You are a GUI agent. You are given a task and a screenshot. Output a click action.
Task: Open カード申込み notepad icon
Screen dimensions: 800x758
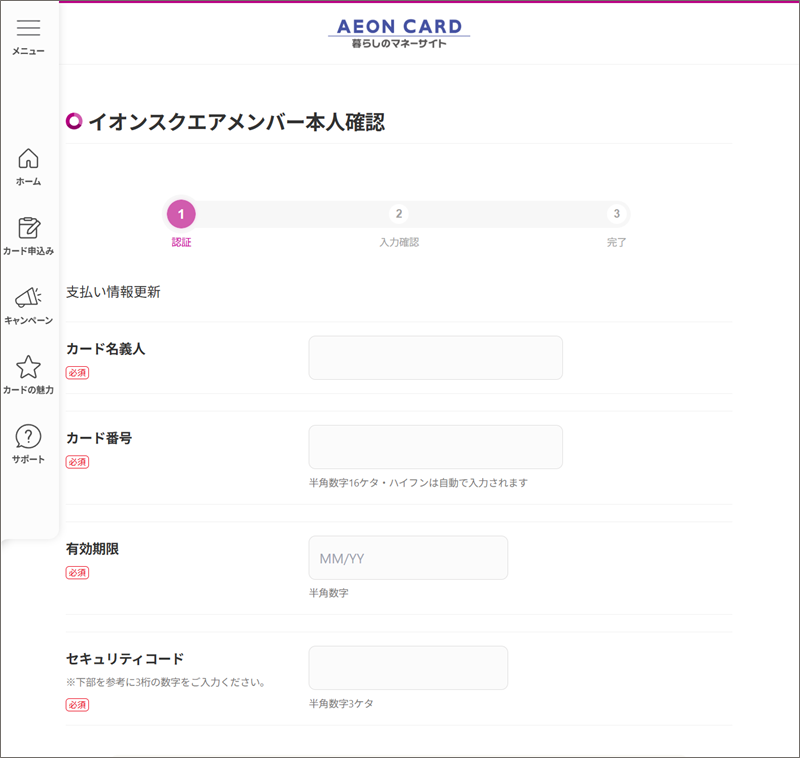(29, 228)
